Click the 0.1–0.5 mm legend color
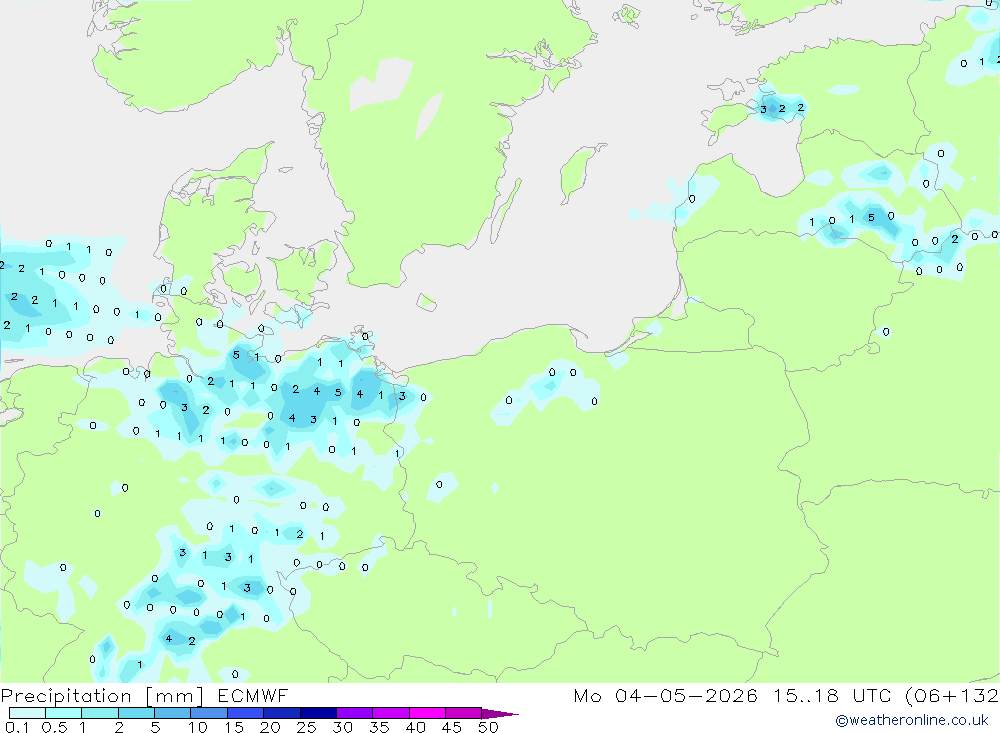The height and width of the screenshot is (733, 1000). pyautogui.click(x=27, y=713)
